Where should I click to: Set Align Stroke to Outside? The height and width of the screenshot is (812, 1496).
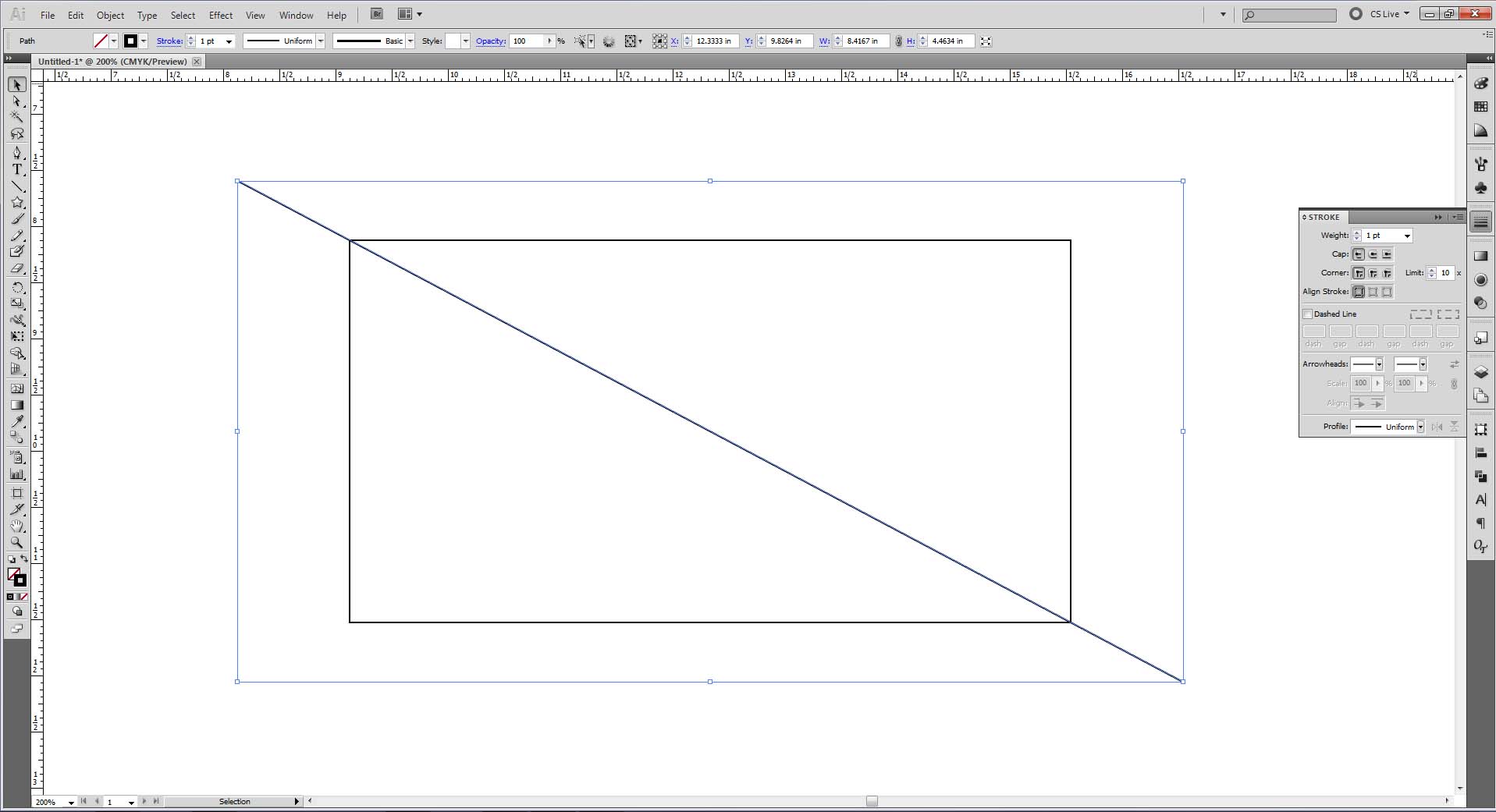click(x=1388, y=292)
